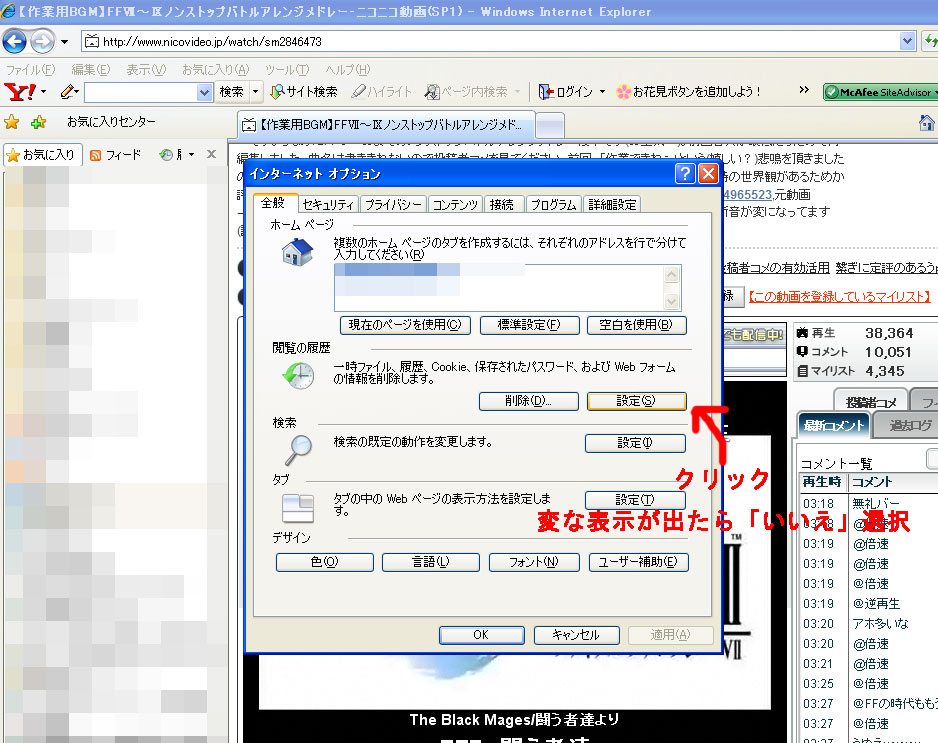Open the ヘルプ(H) menu
This screenshot has height=743, width=938.
pyautogui.click(x=348, y=70)
